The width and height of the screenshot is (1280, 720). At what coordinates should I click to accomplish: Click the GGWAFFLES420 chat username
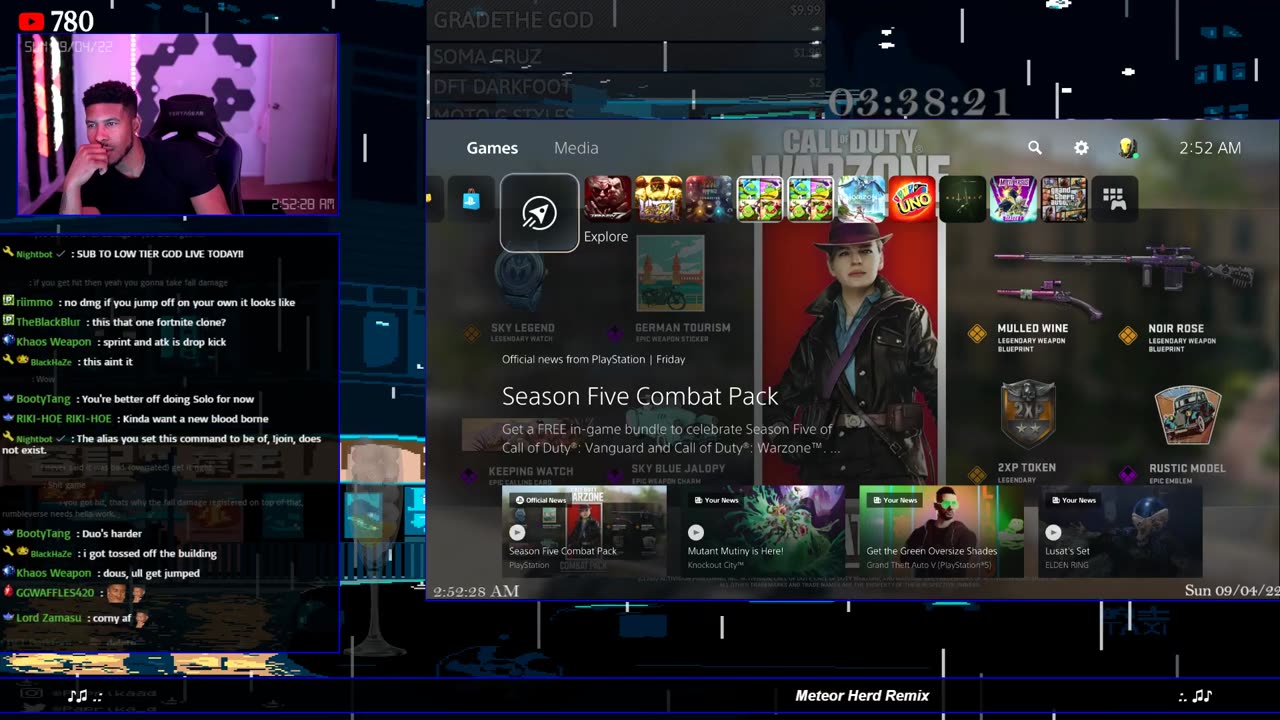click(x=55, y=593)
